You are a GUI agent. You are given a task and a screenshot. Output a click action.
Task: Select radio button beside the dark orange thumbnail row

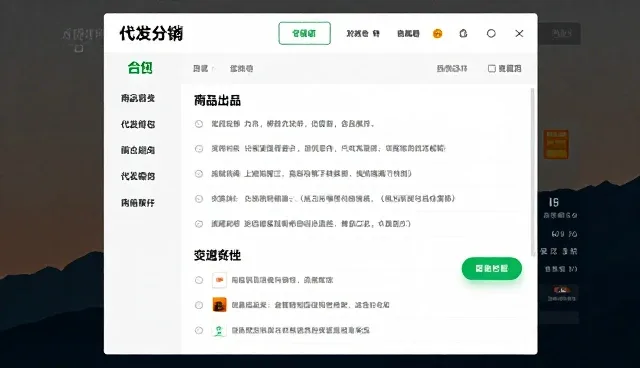coord(199,305)
